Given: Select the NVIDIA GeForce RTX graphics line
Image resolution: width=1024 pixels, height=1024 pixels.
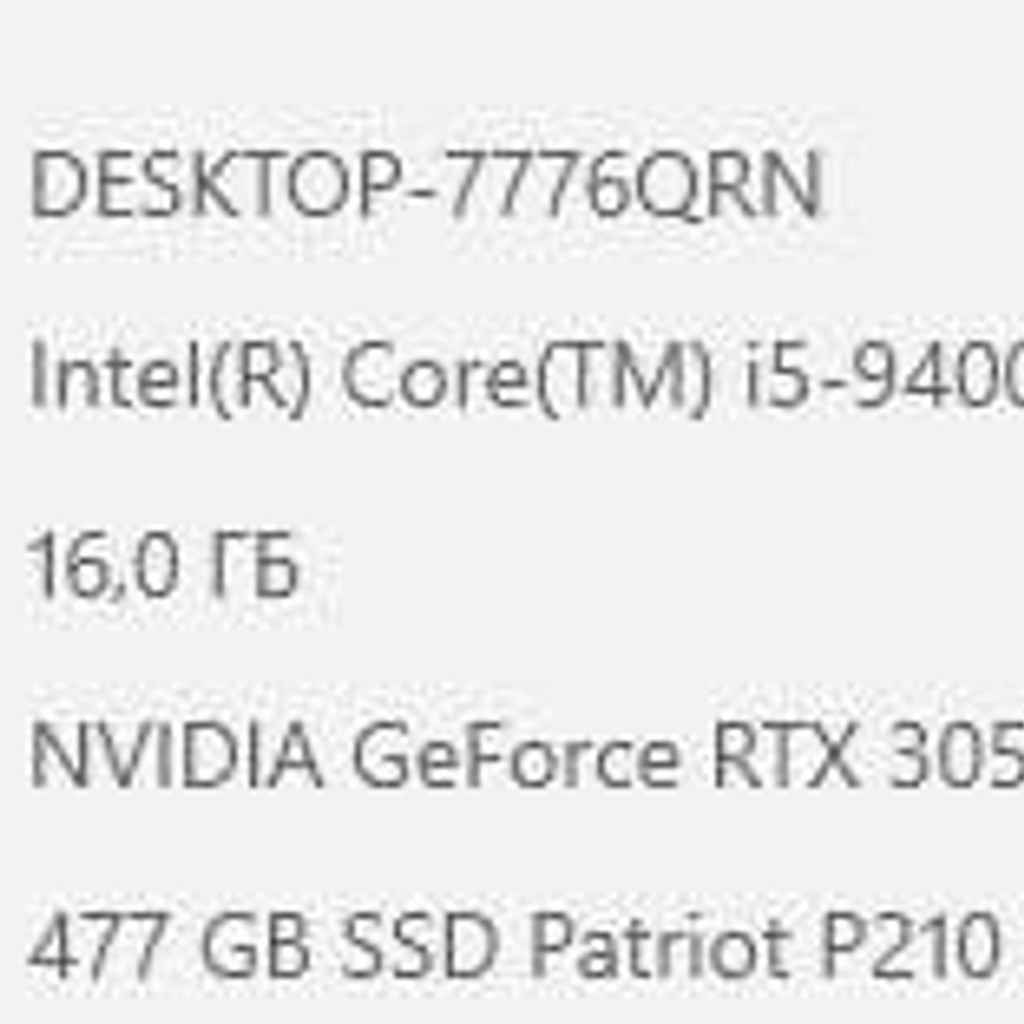Looking at the screenshot, I should tap(526, 755).
